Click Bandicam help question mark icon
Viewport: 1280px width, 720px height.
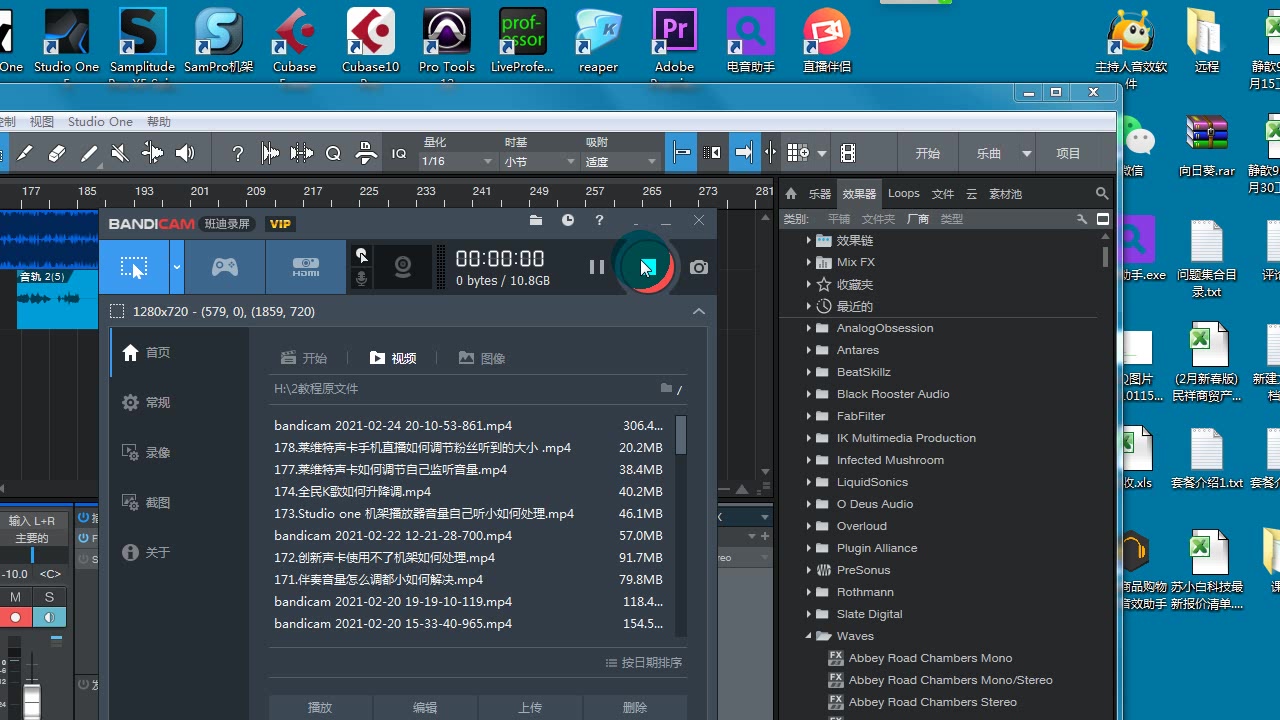point(599,220)
